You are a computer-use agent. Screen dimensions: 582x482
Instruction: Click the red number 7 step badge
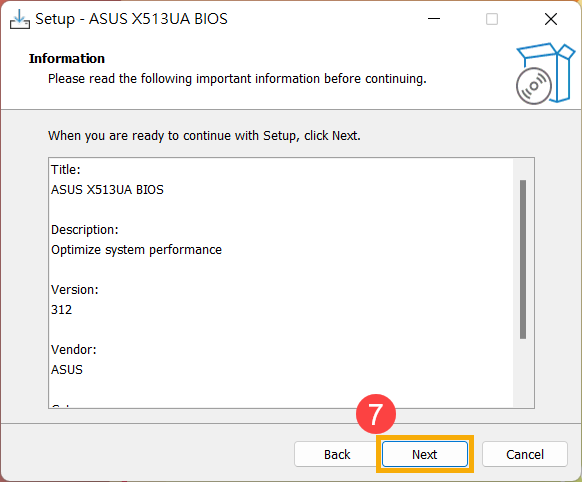[376, 414]
